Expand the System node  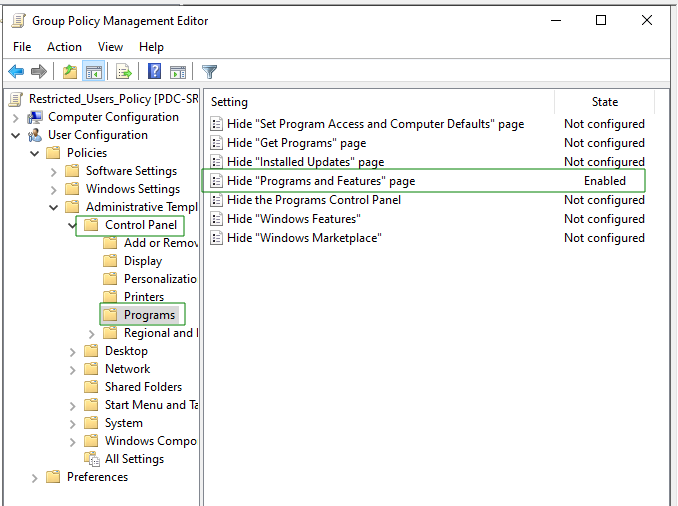click(x=73, y=424)
